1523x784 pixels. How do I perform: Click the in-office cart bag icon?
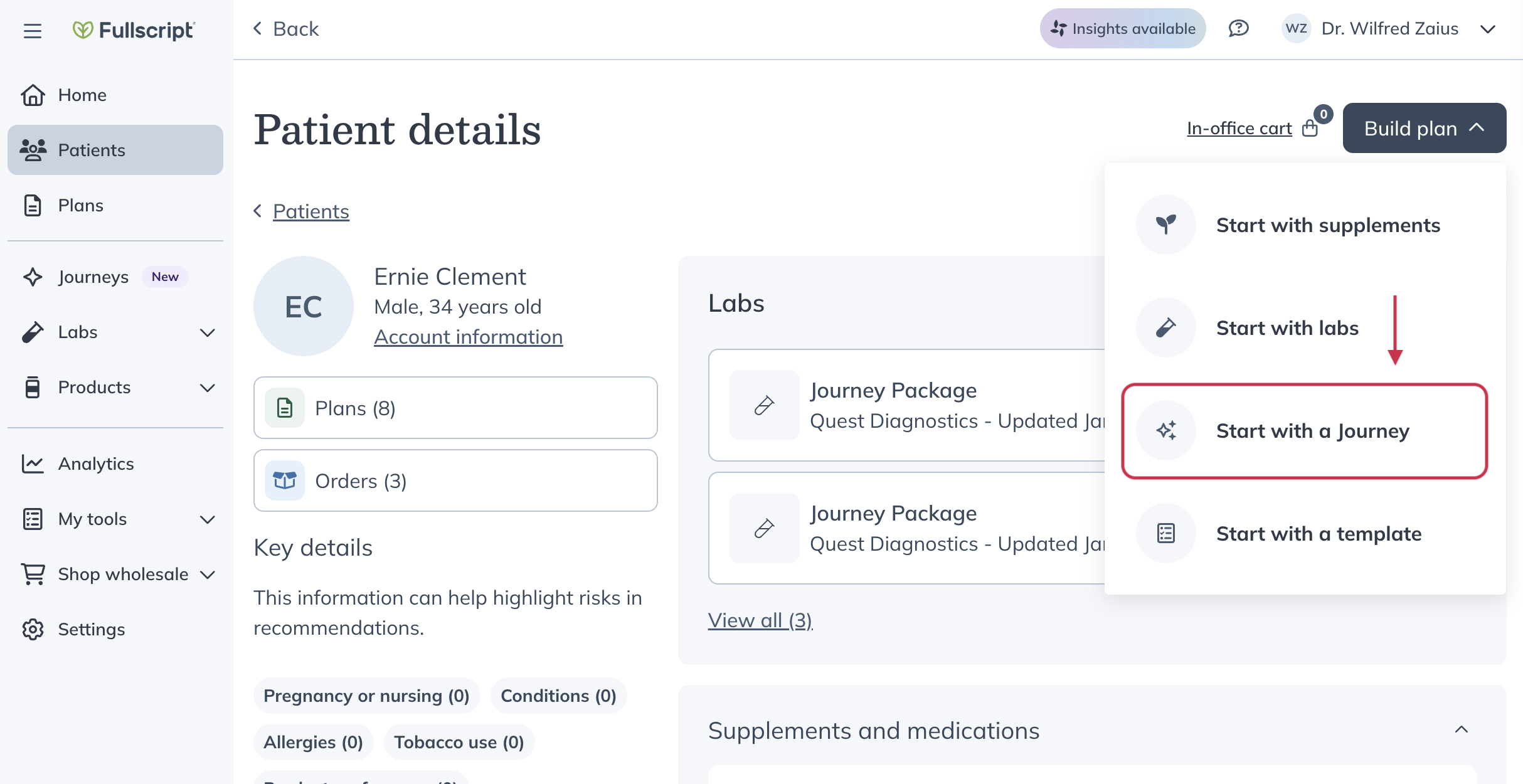point(1310,128)
